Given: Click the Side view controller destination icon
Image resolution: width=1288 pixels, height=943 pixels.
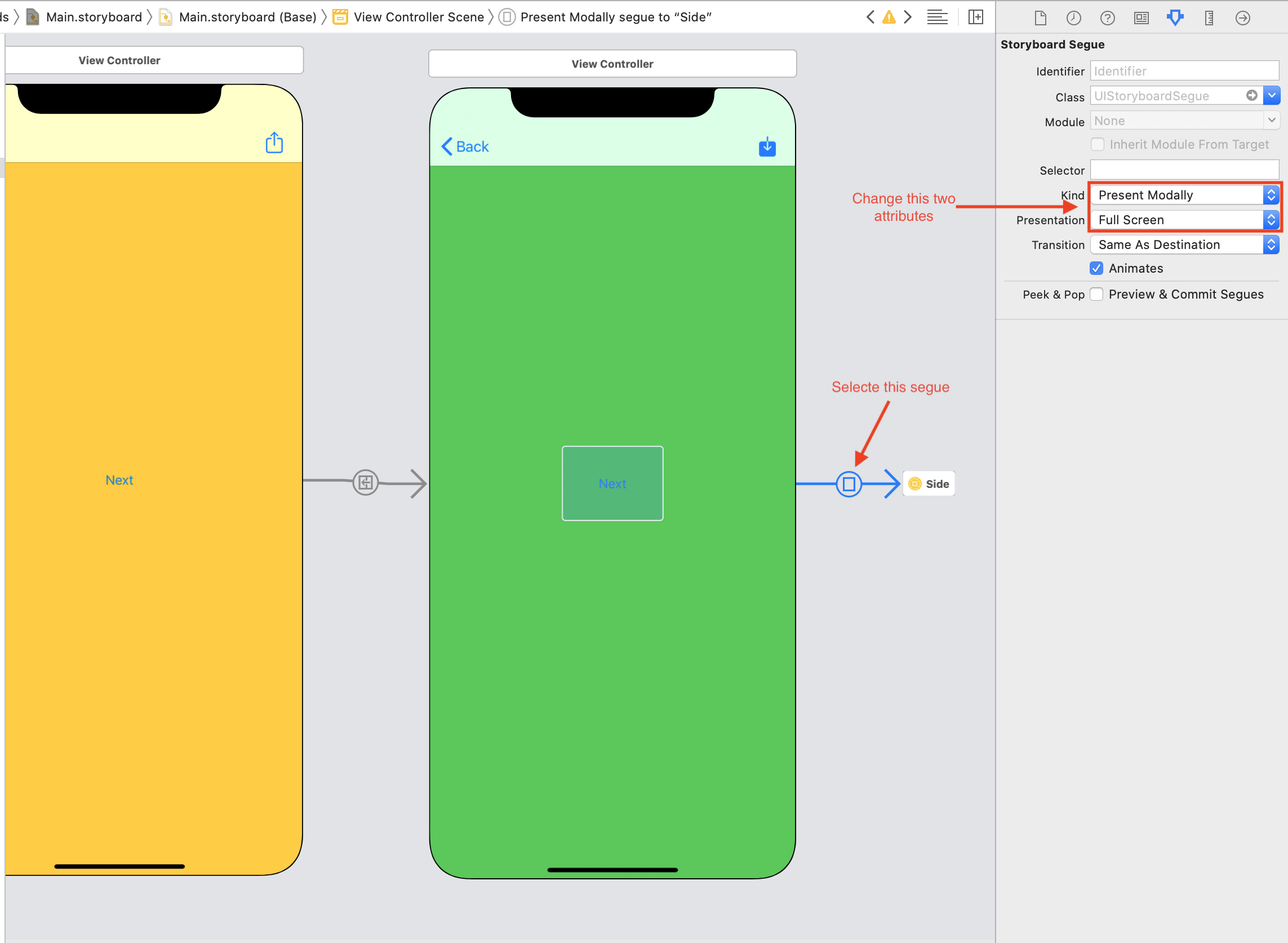Looking at the screenshot, I should (x=916, y=484).
